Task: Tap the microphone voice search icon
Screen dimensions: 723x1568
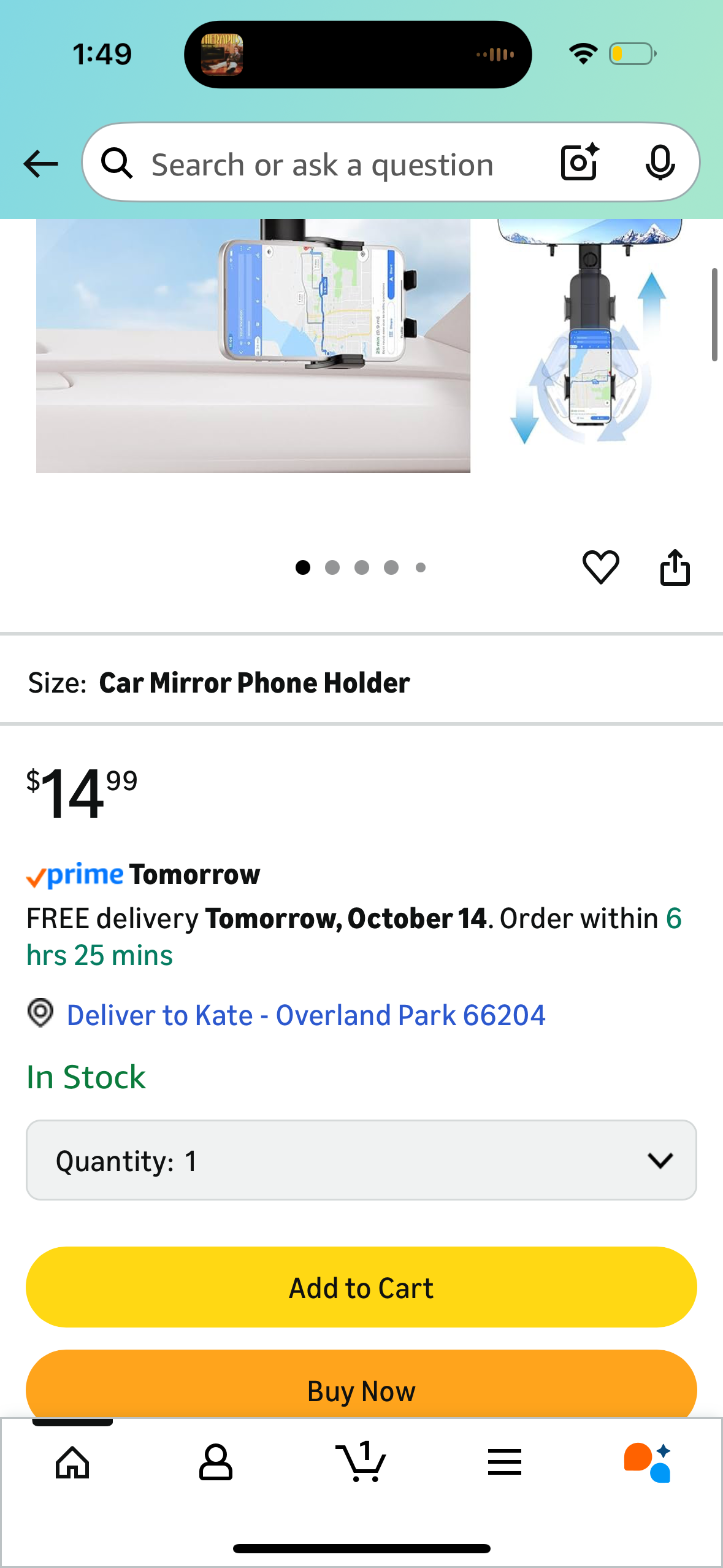Action: pos(660,163)
